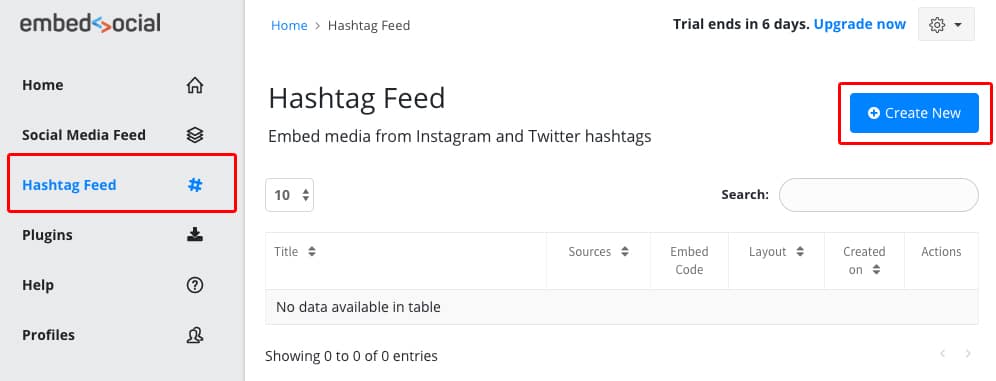
Task: Open the settings gear dropdown
Action: click(946, 25)
